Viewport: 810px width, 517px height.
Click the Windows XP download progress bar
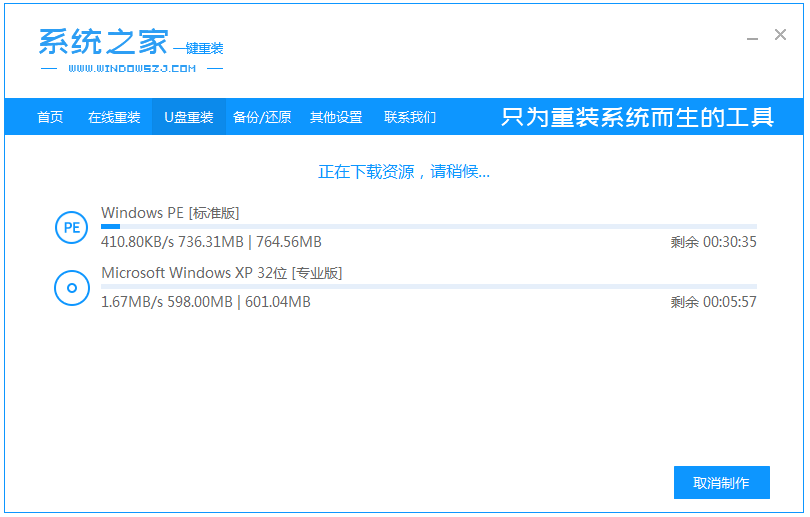pos(428,287)
